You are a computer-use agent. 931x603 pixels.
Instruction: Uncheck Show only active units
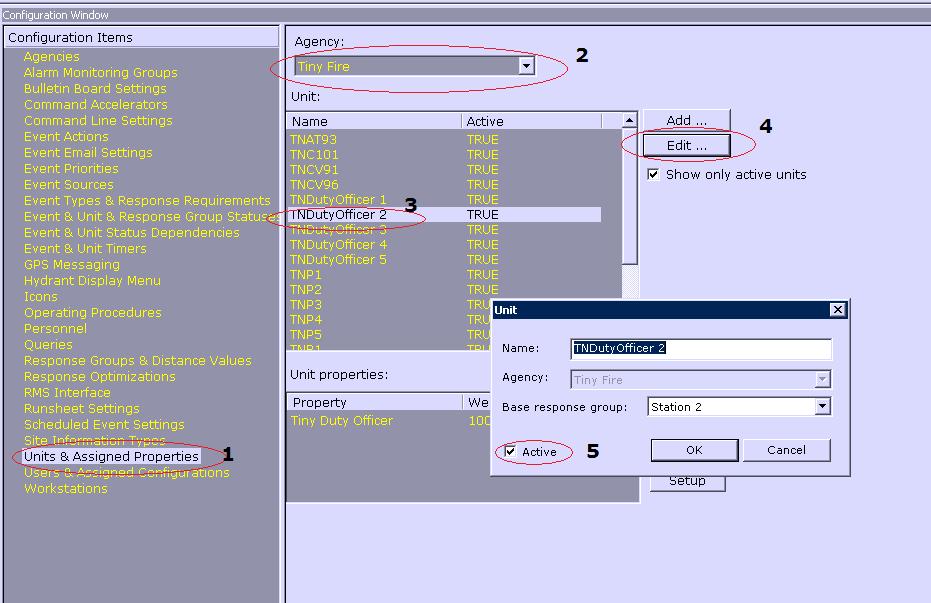[x=653, y=174]
